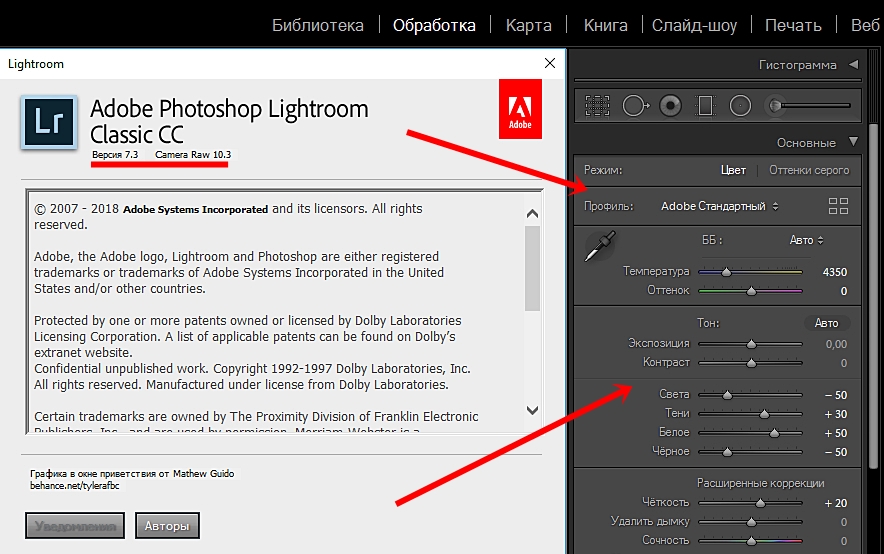Click the Тени value +30
Viewport: 884px width, 554px height.
click(836, 414)
